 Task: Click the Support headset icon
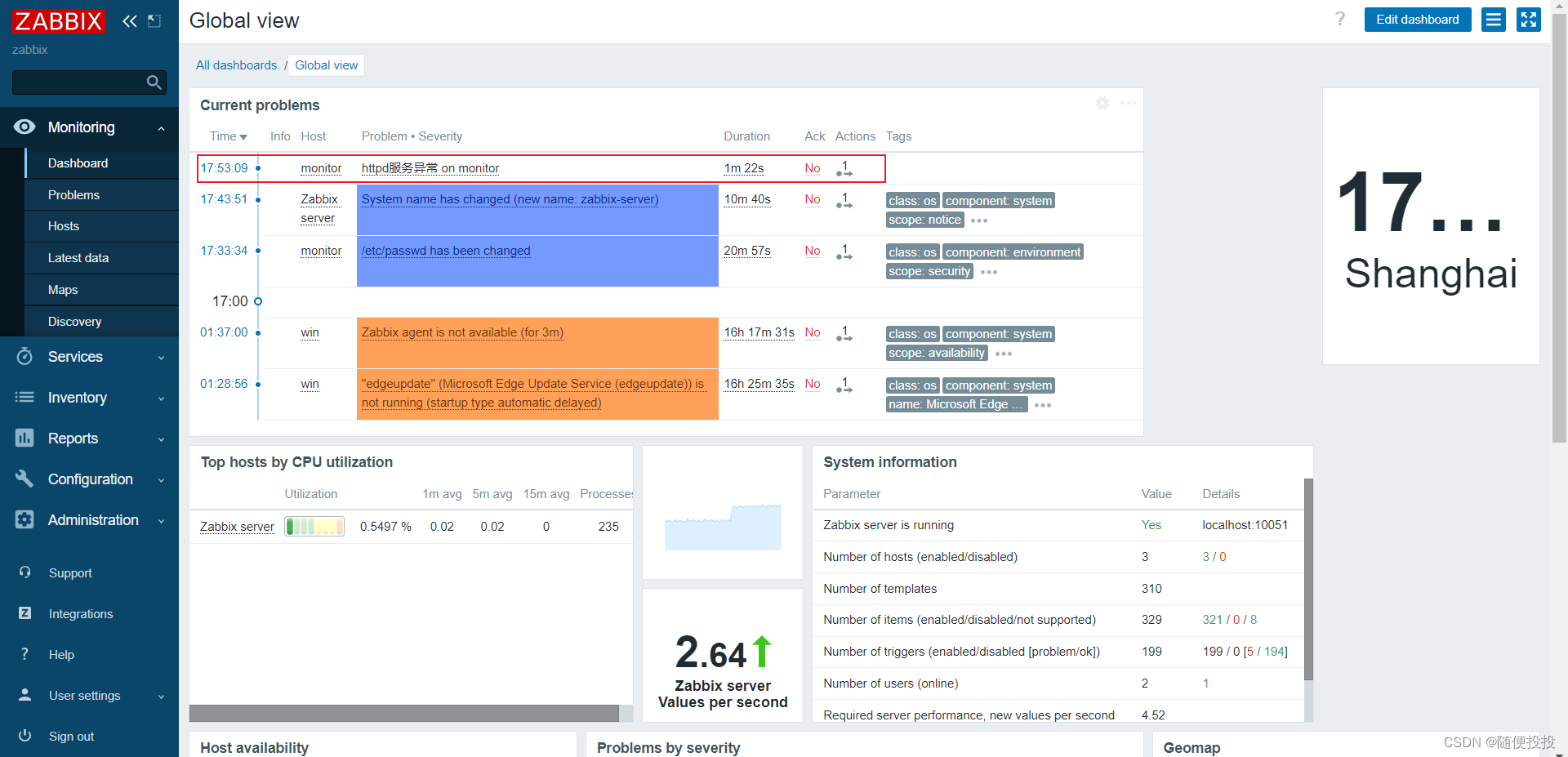click(24, 572)
